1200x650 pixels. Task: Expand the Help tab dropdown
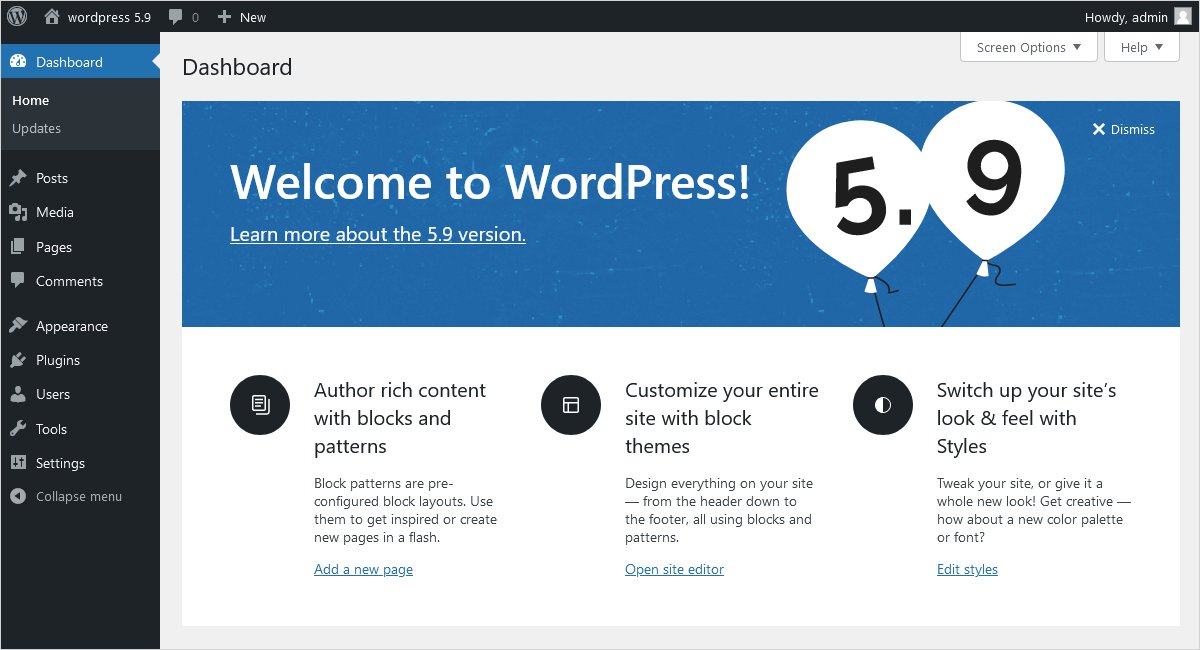point(1141,47)
